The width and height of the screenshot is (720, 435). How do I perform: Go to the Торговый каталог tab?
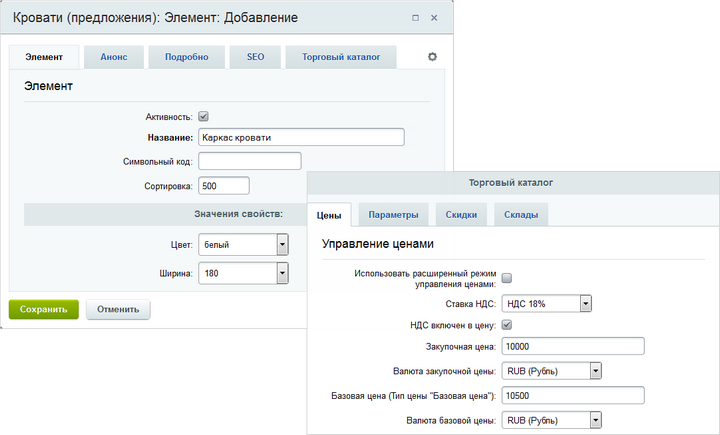click(x=341, y=57)
